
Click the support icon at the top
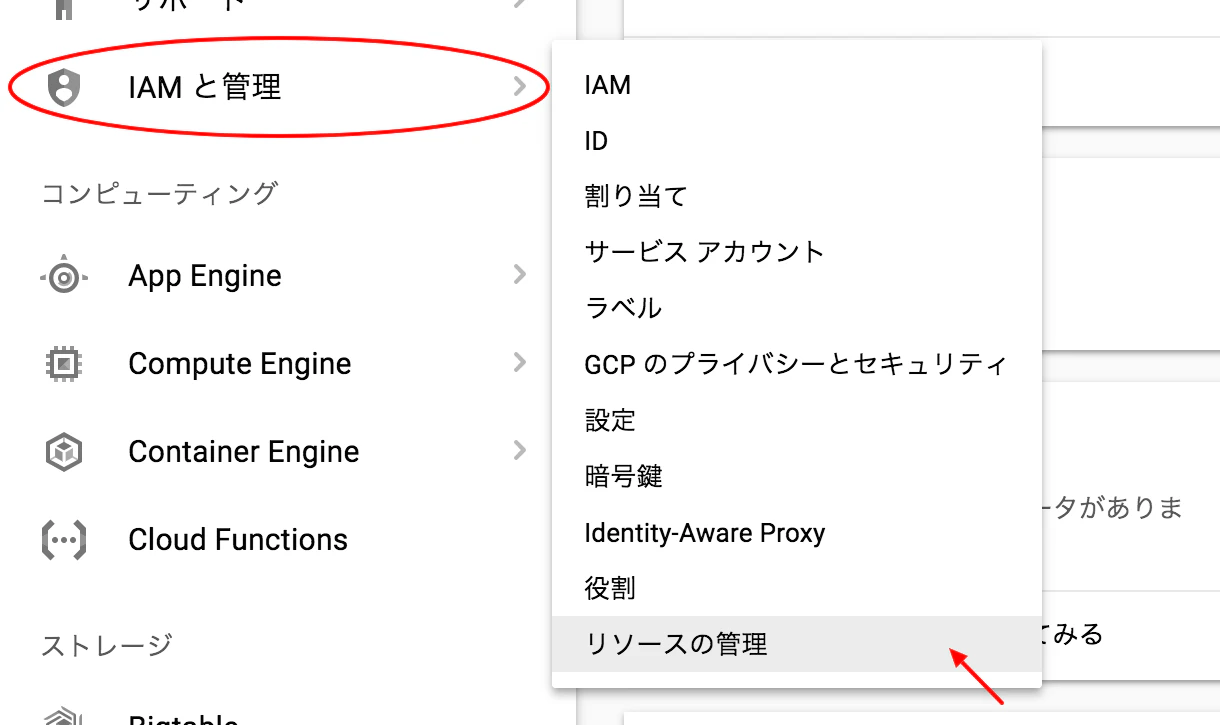[x=62, y=6]
